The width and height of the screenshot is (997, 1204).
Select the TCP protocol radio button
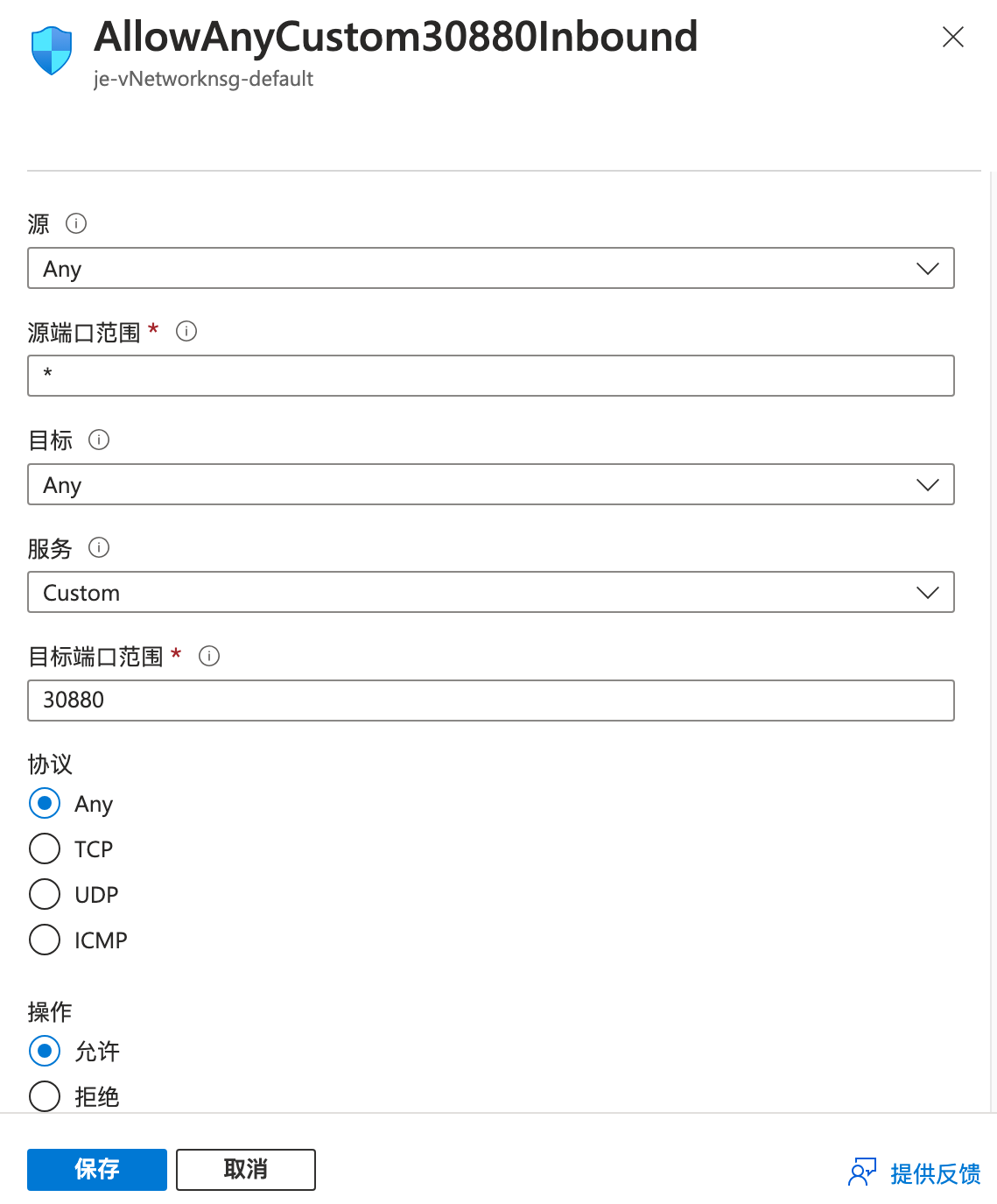point(45,848)
